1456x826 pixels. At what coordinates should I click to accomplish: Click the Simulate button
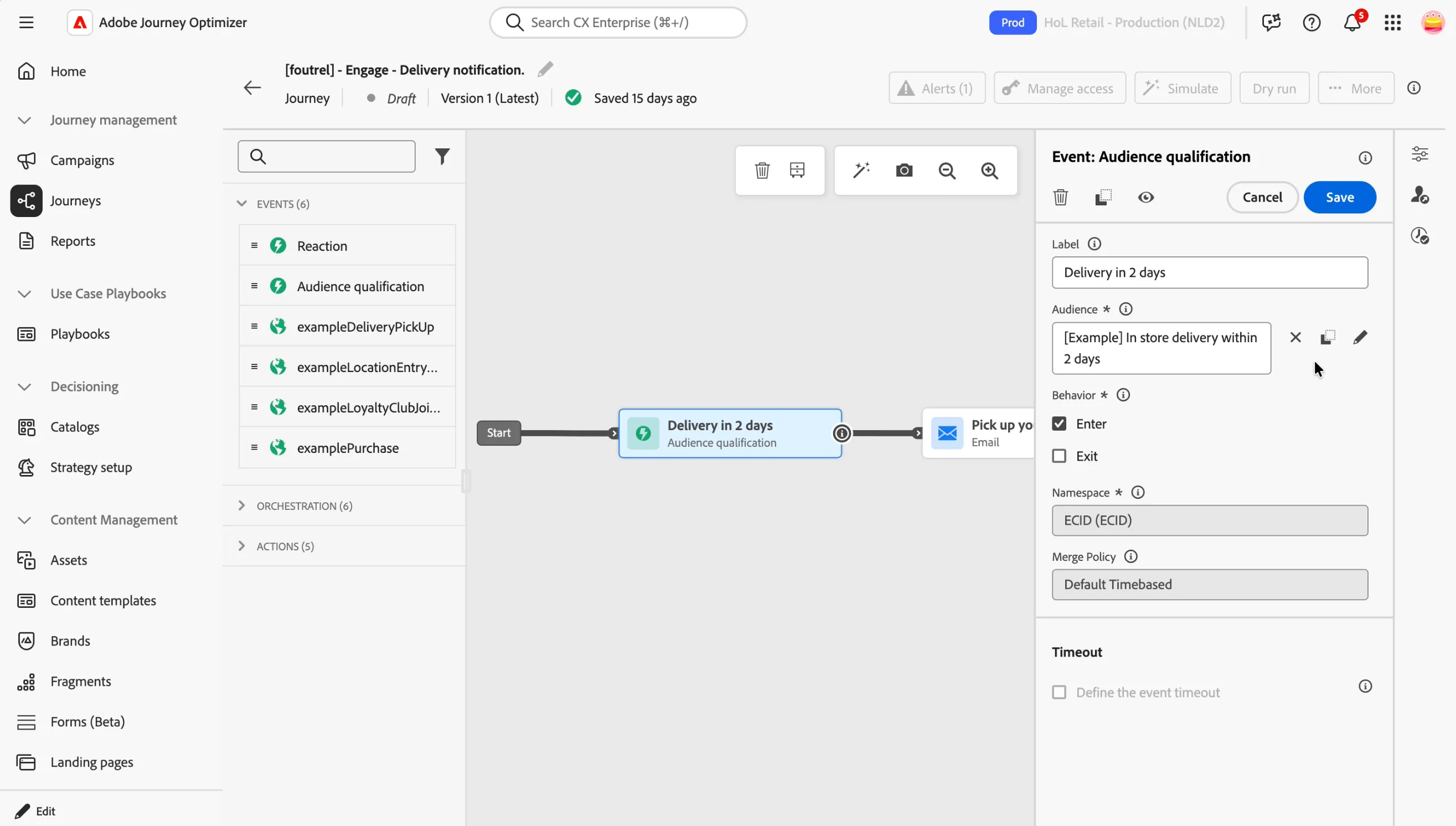tap(1182, 88)
